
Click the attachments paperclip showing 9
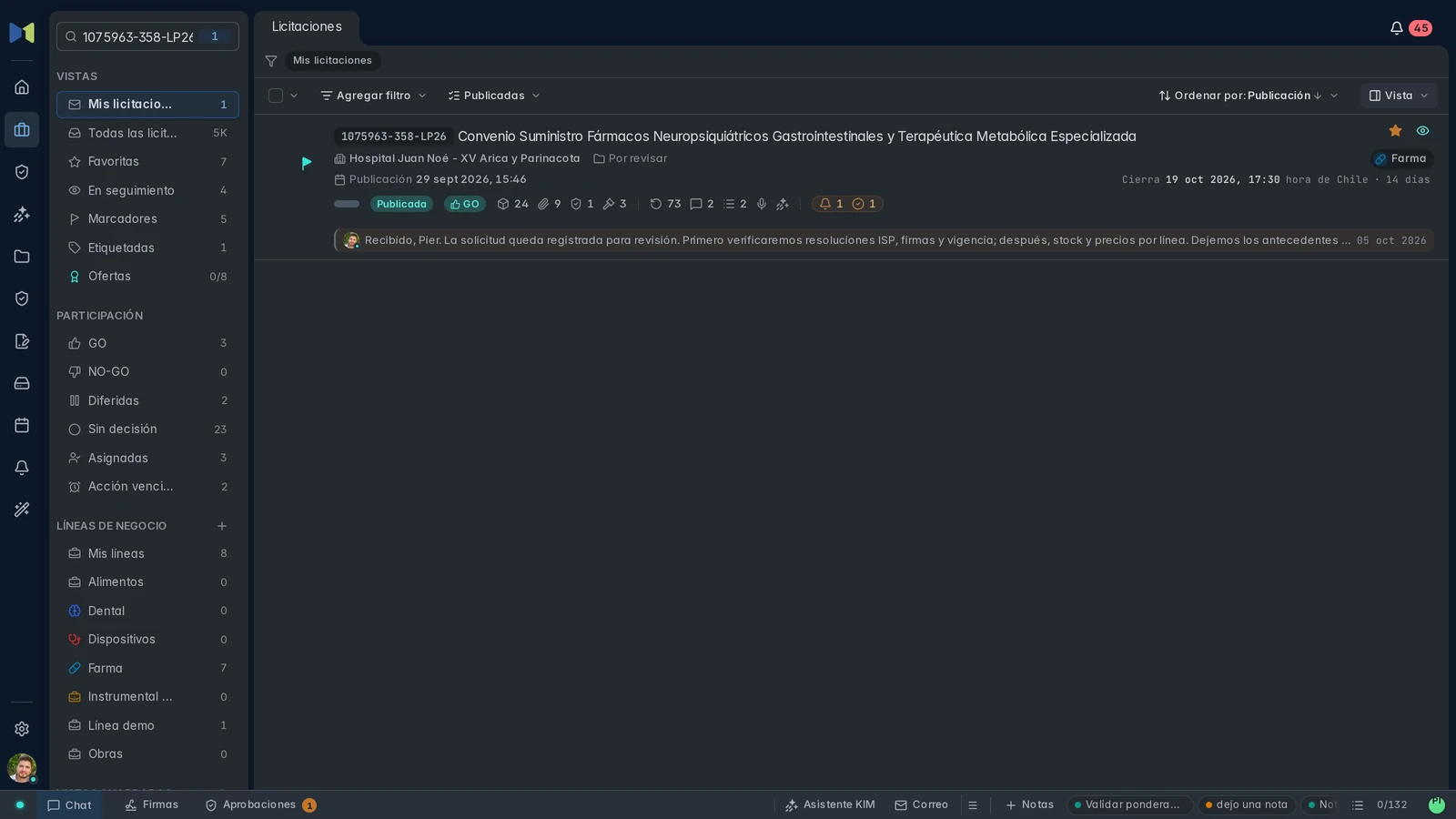click(x=549, y=204)
